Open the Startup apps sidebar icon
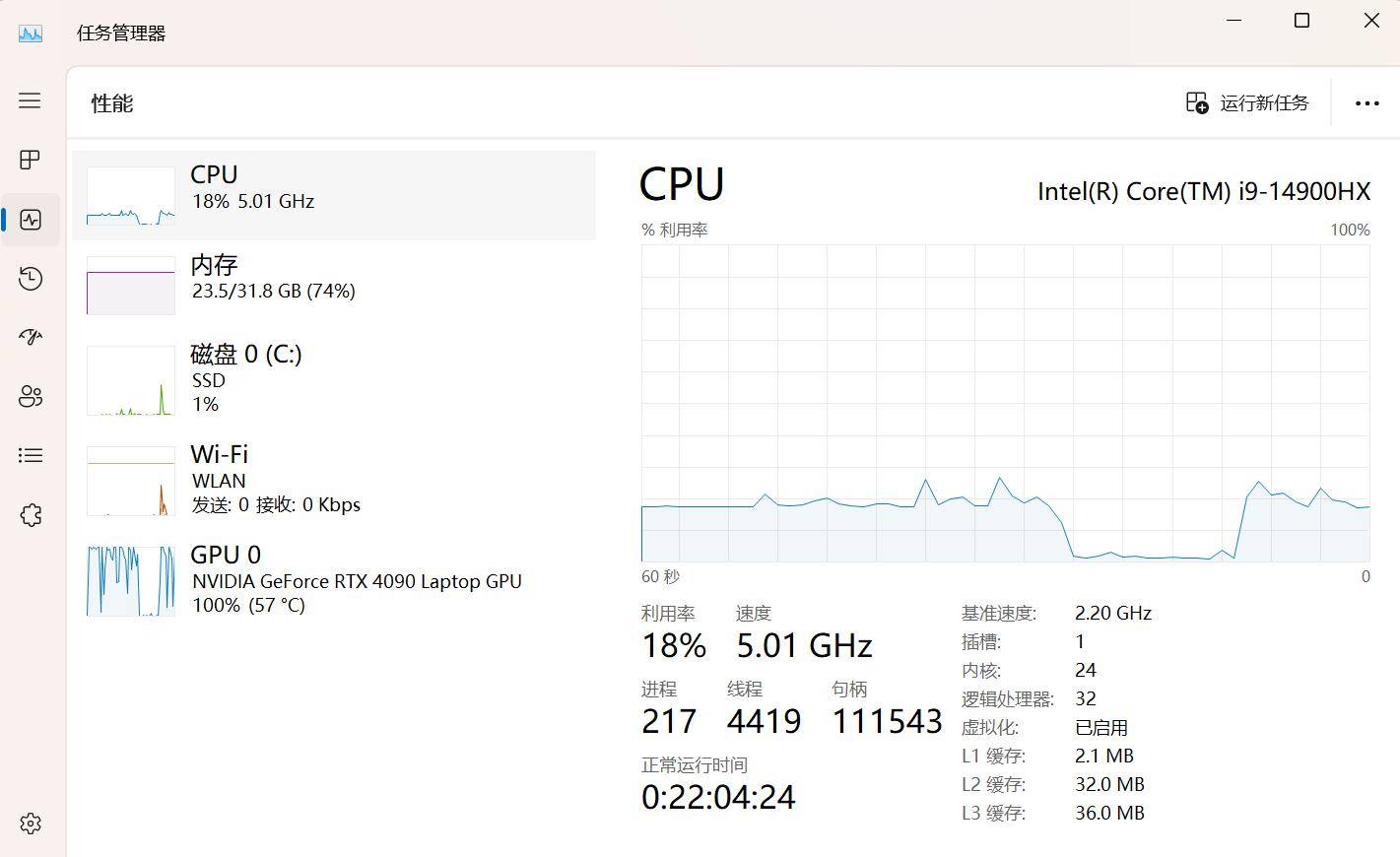This screenshot has height=857, width=1400. 31,337
